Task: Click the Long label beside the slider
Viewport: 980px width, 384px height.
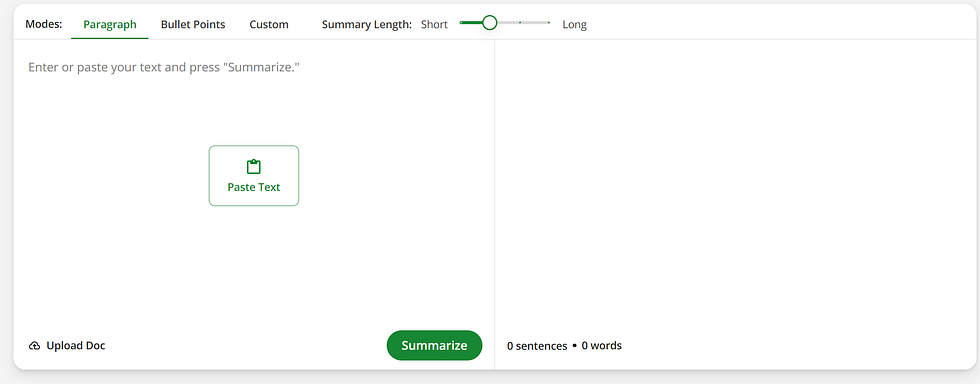Action: [574, 25]
